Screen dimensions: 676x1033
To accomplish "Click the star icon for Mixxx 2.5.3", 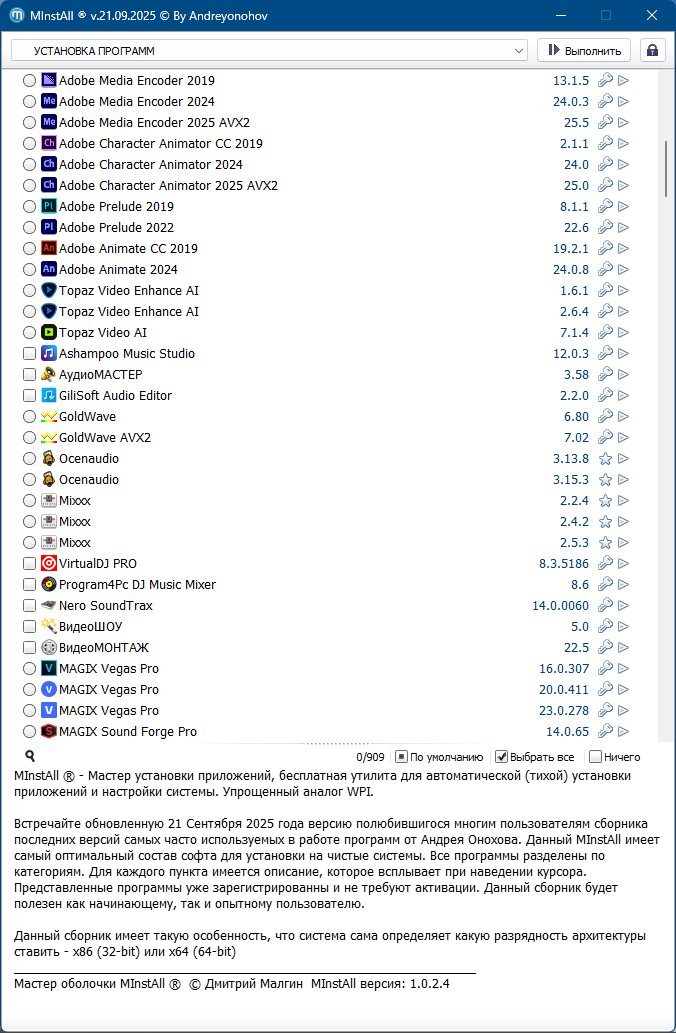I will [x=605, y=543].
